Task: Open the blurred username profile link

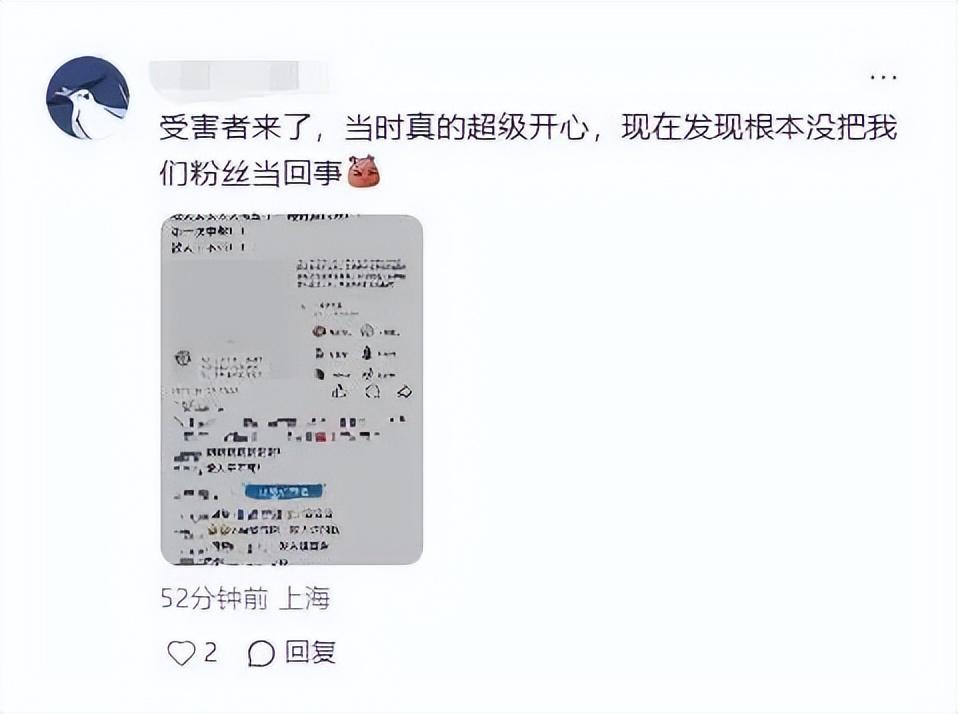Action: tap(239, 77)
